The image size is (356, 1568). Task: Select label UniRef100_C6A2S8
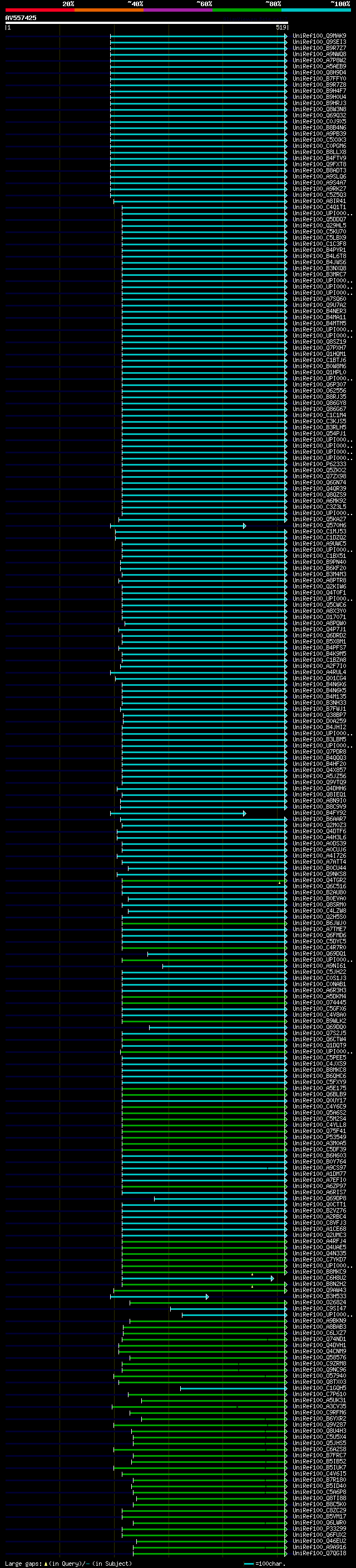click(319, 1449)
